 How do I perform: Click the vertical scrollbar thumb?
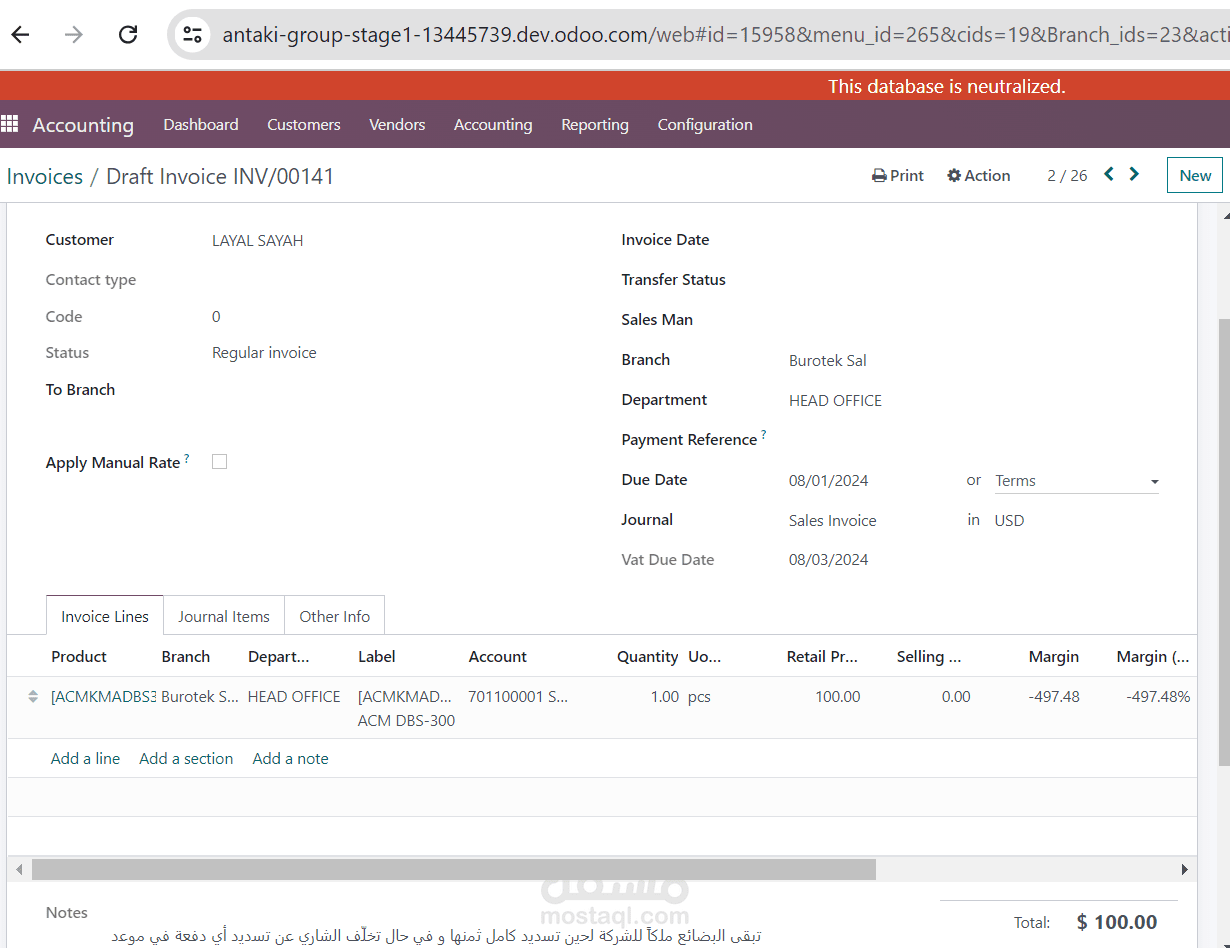point(1223,542)
